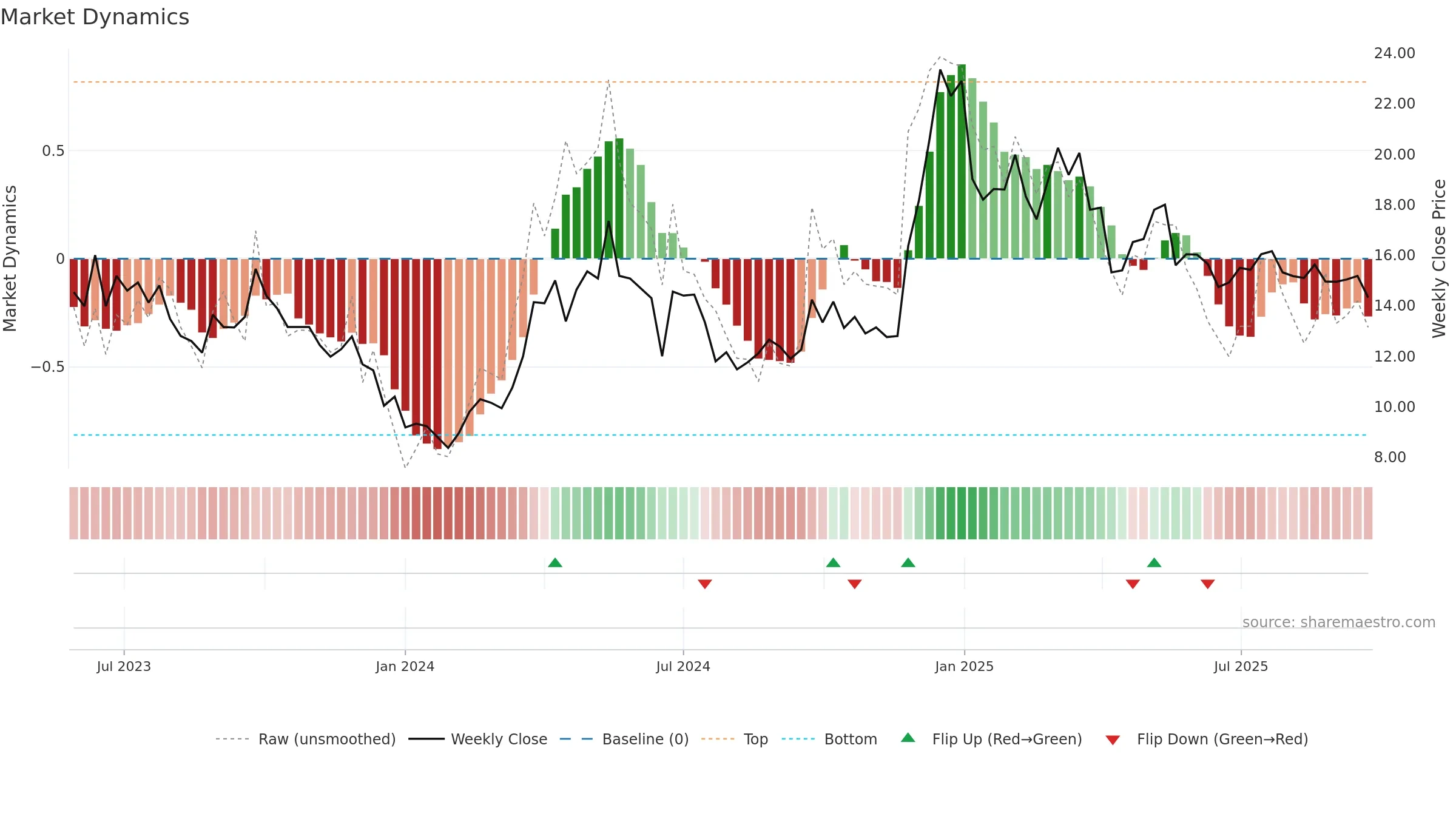Viewport: 1456px width, 819px height.
Task: Click the '20.00' right axis price label
Action: (1395, 155)
